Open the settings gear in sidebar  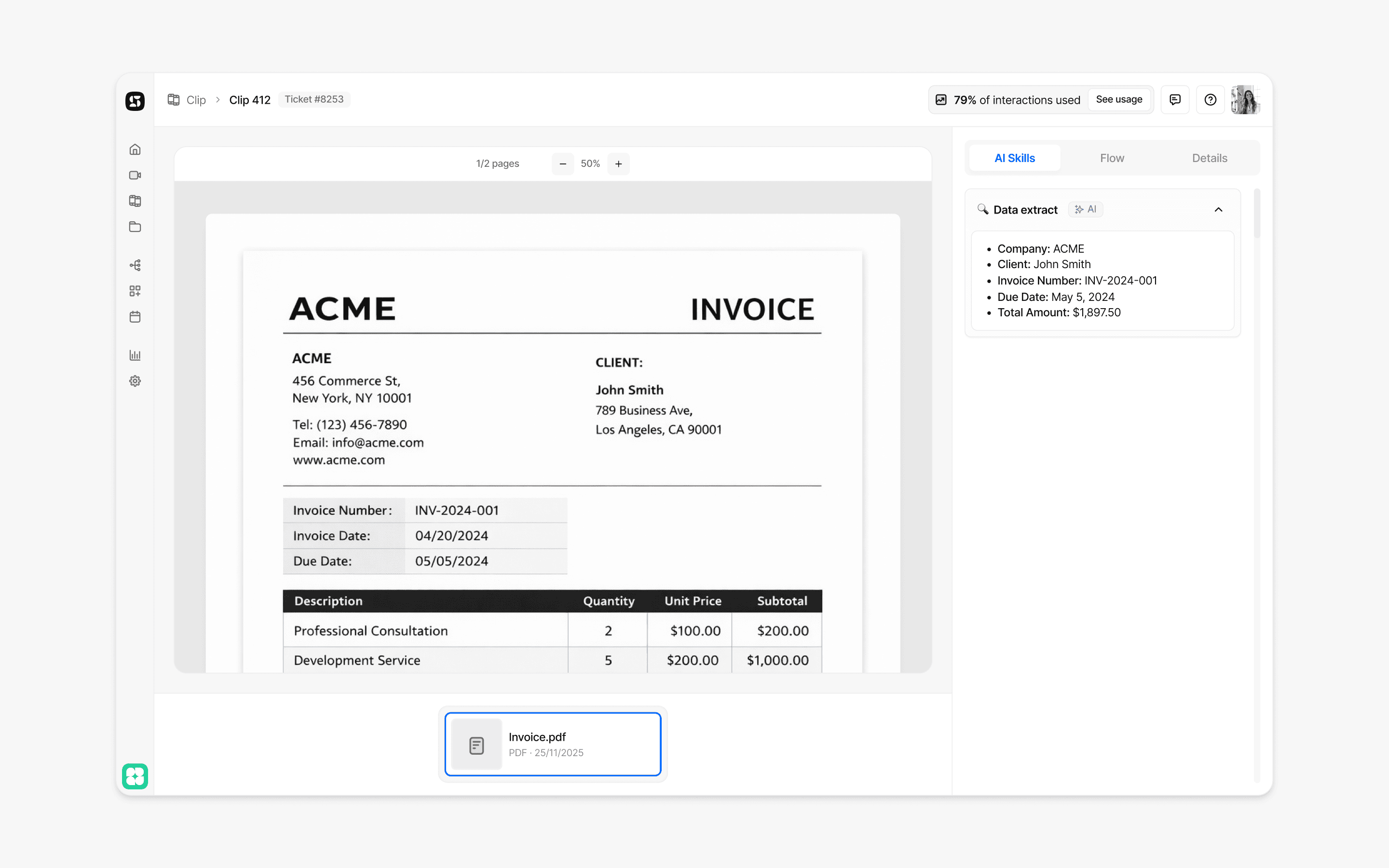(x=135, y=381)
